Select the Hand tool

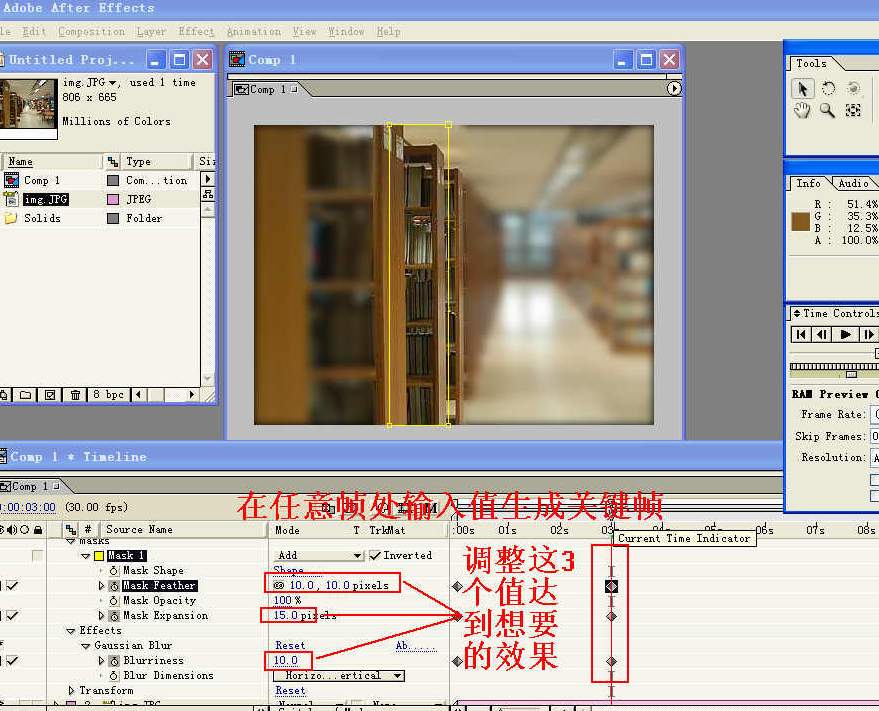802,110
